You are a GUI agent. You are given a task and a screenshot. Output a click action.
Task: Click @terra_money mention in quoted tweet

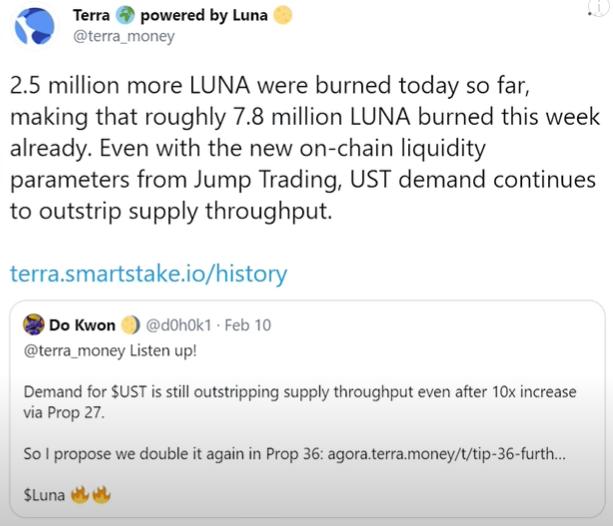74,350
